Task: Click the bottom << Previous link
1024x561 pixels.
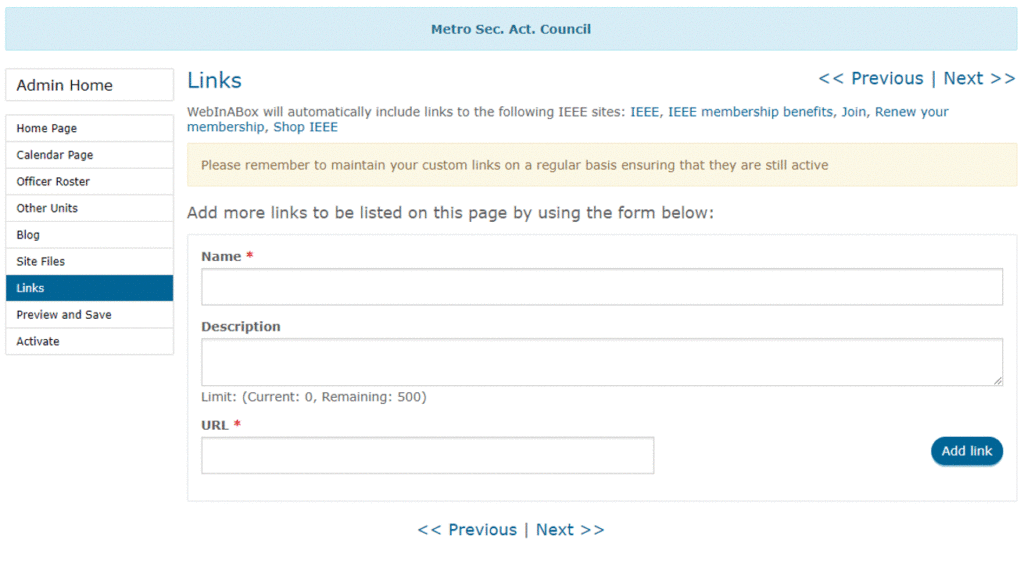Action: click(468, 530)
